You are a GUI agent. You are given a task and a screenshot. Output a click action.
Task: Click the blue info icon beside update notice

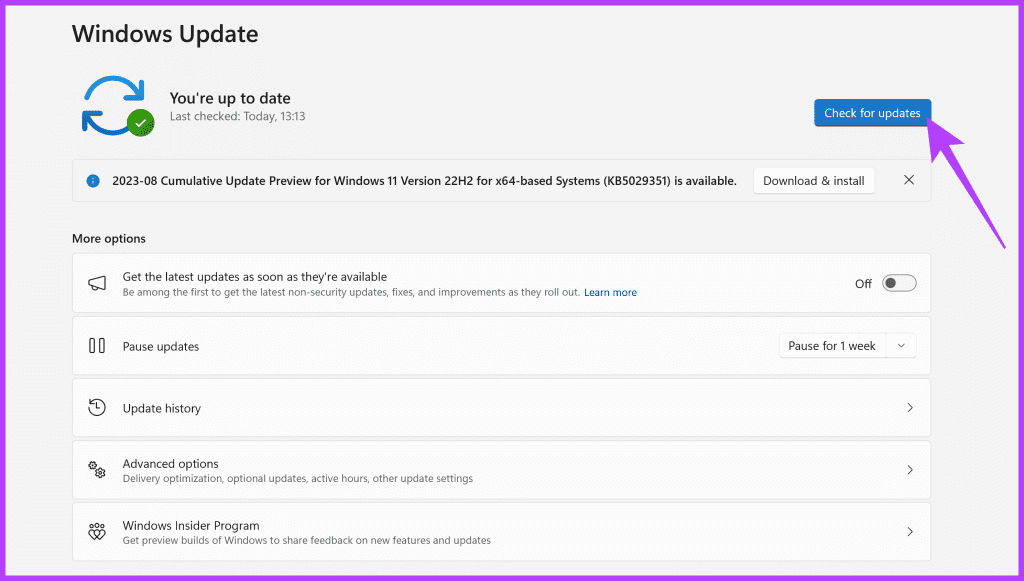coord(93,181)
